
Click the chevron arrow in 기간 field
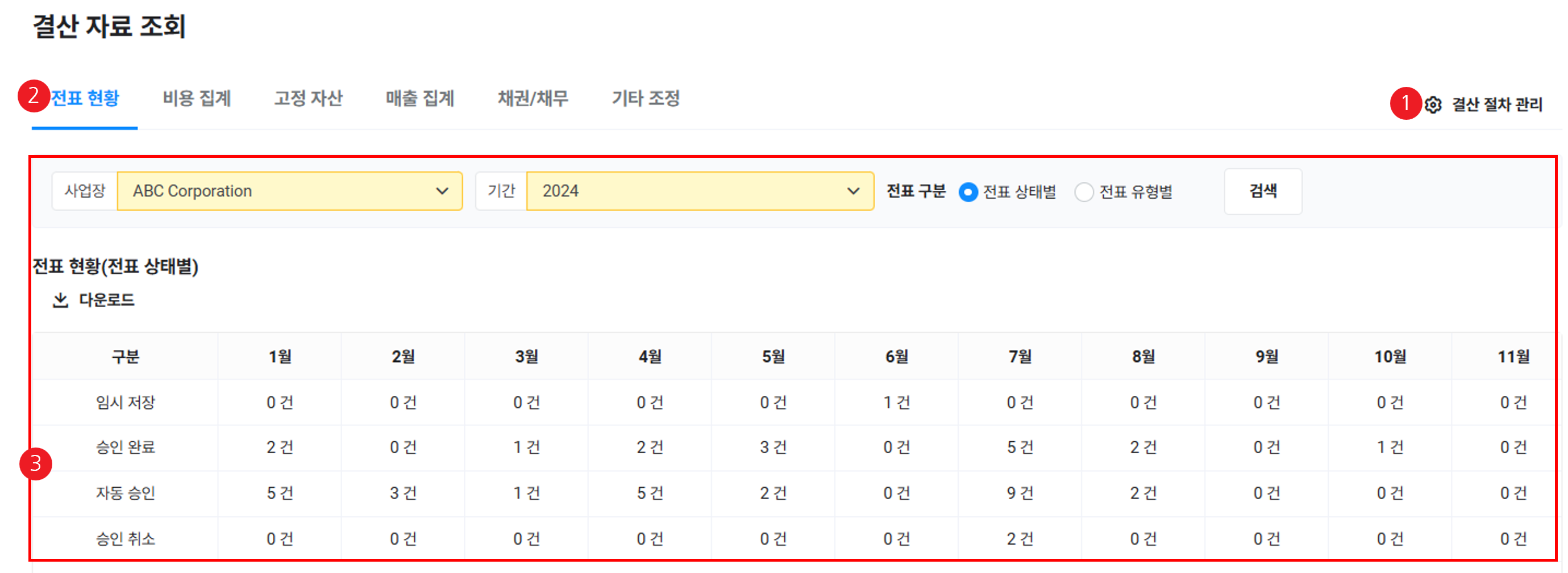click(854, 191)
